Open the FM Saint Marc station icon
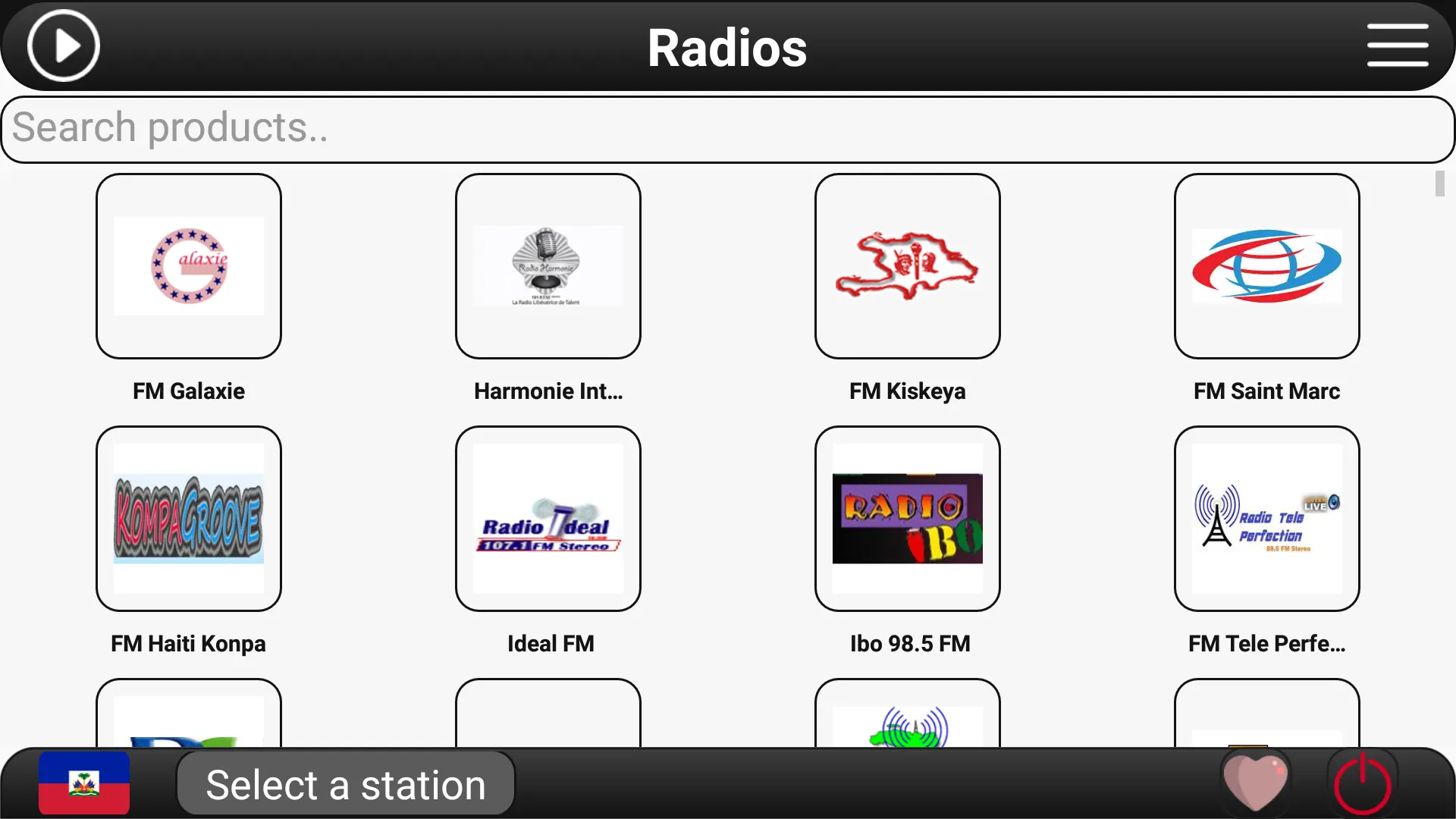This screenshot has width=1456, height=819. 1266,265
